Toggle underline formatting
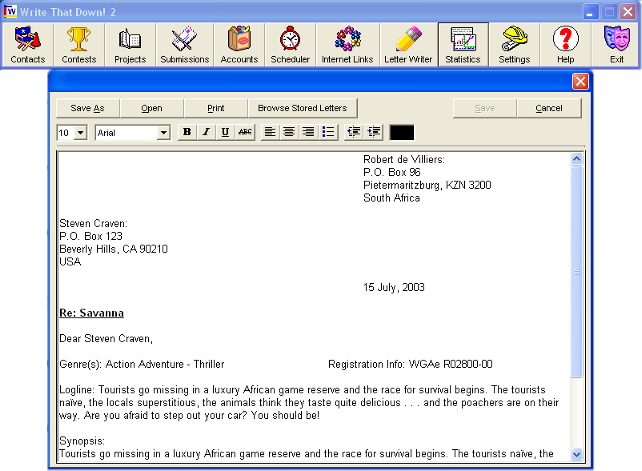 pos(225,132)
